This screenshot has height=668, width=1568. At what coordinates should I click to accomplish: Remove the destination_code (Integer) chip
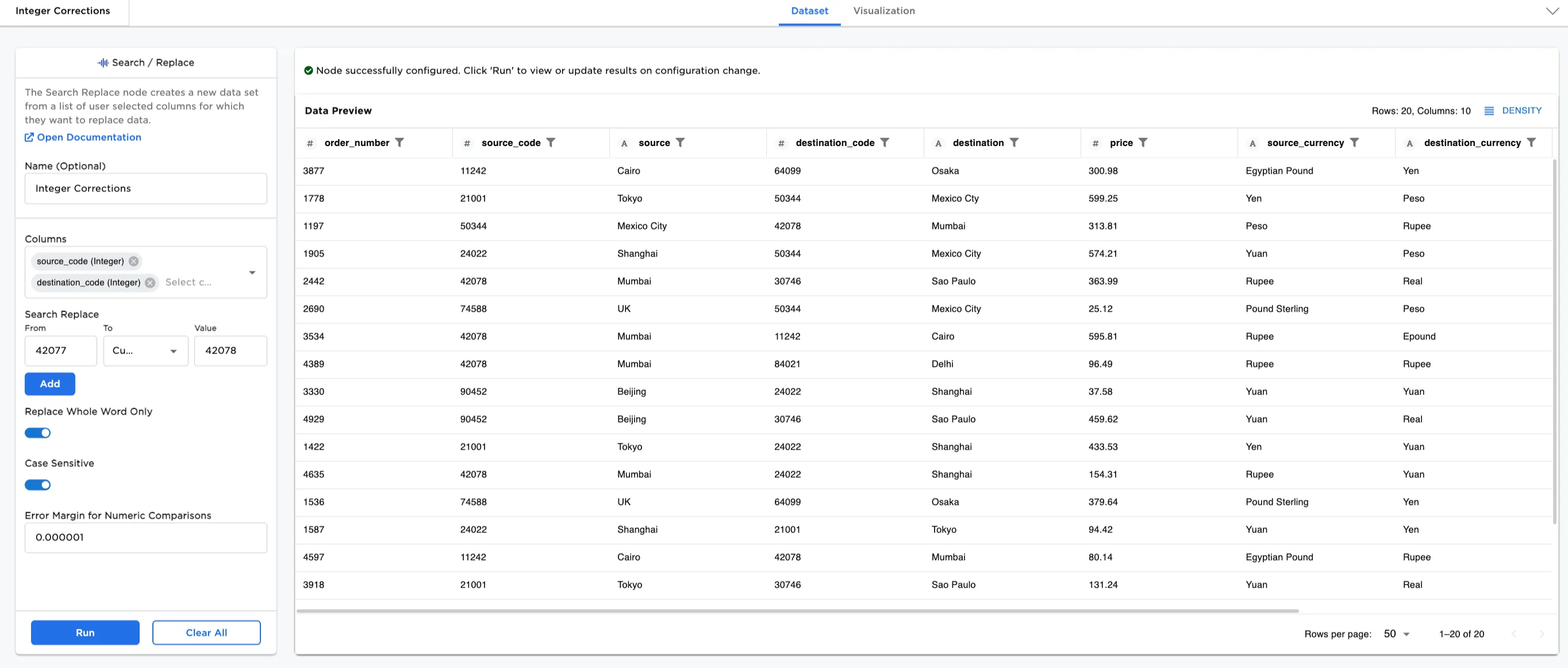point(150,282)
